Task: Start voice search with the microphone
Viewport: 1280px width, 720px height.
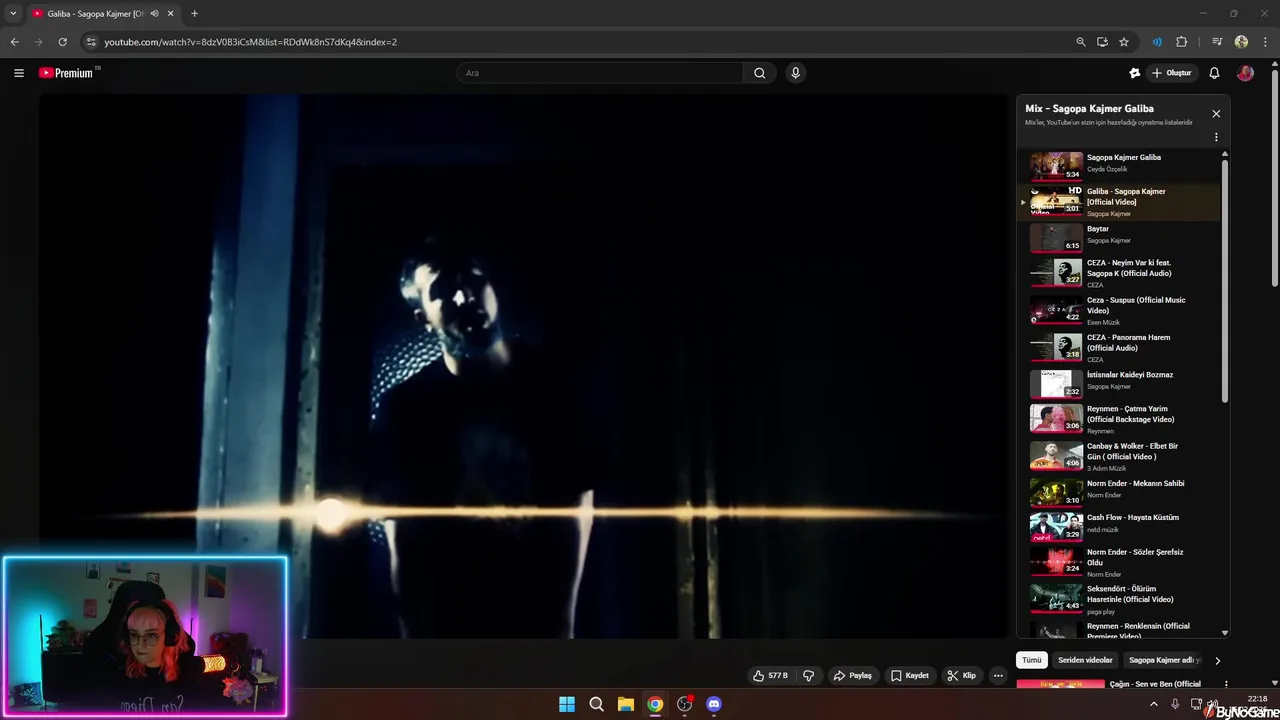Action: pyautogui.click(x=795, y=73)
